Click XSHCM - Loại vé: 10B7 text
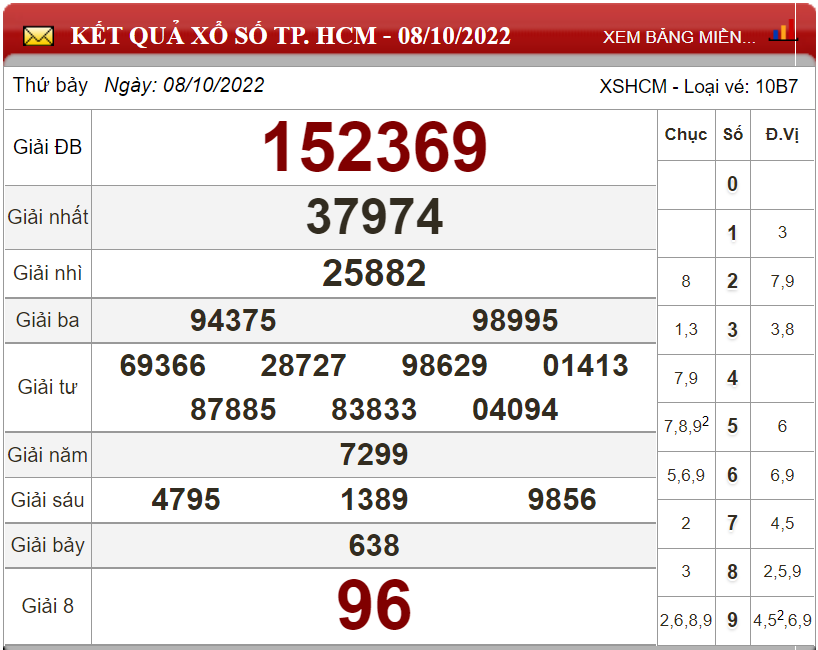Viewport: 818px width, 650px height. point(699,87)
